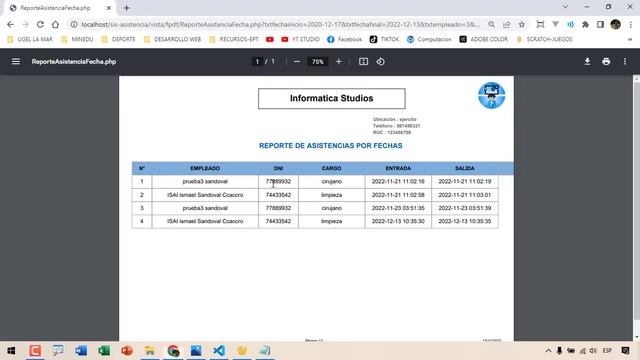Open the DEPORTE bookmark folder
Screen dimensions: 640x360
[x=118, y=39]
